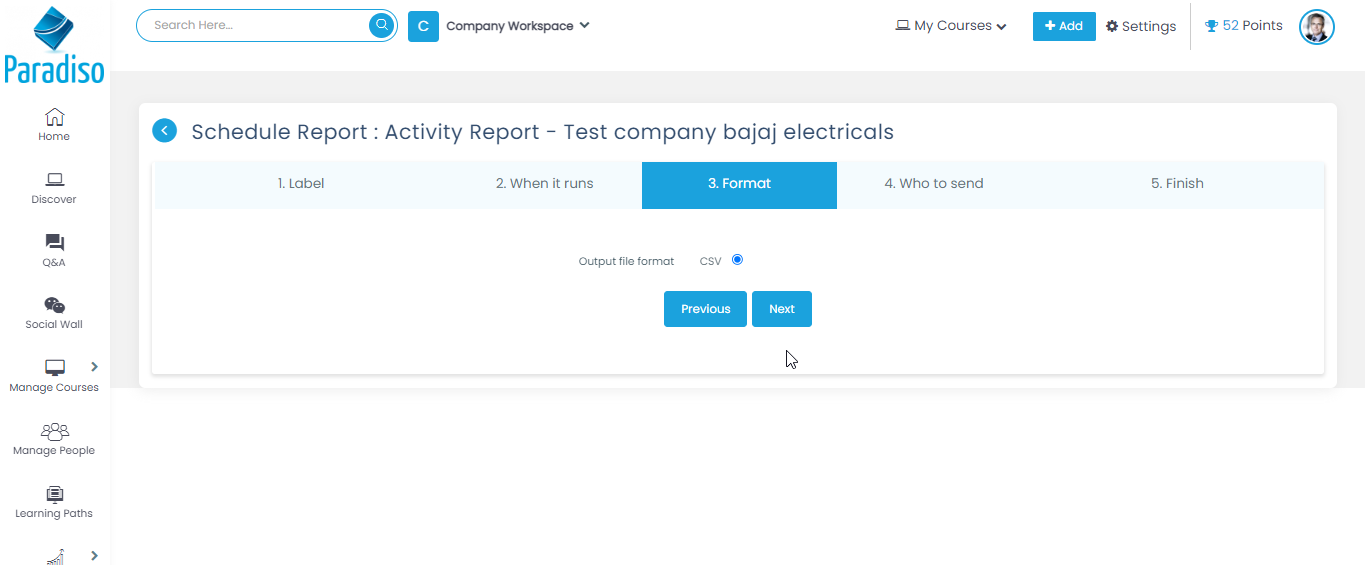
Task: Open the user profile avatar
Action: click(x=1316, y=27)
